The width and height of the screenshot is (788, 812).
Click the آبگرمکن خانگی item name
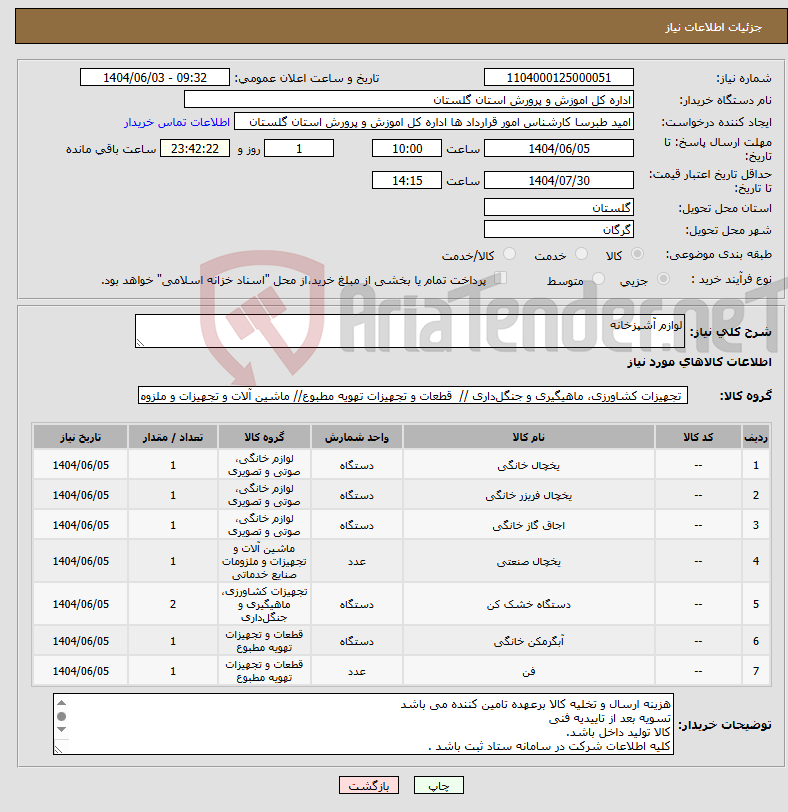pyautogui.click(x=529, y=641)
